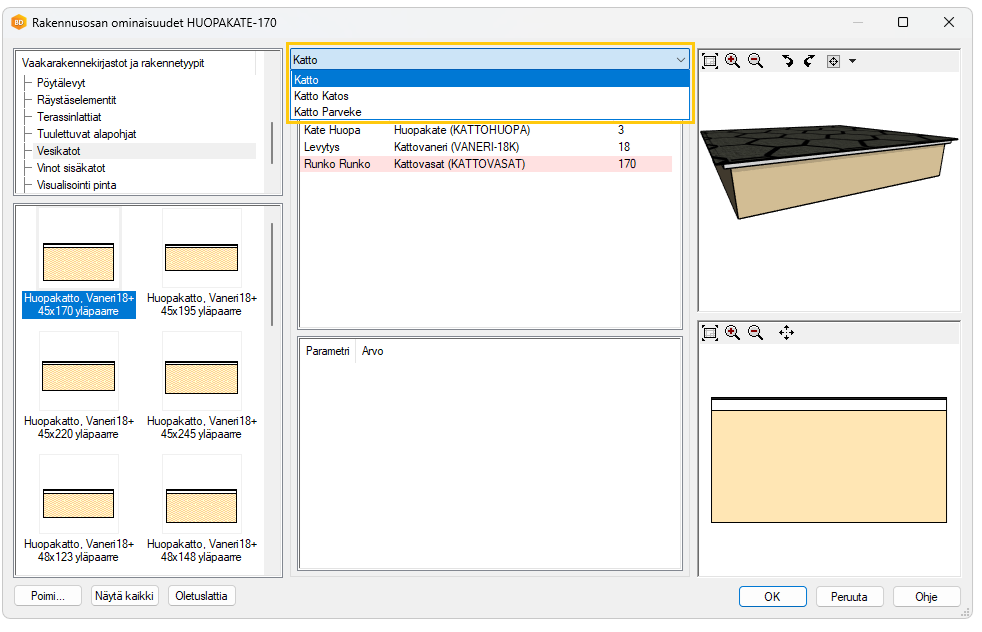Image resolution: width=982 pixels, height=632 pixels.
Task: Select Huopakatto Vaneri18+ 45x220 yläpaarre thumbnail
Action: (x=78, y=387)
